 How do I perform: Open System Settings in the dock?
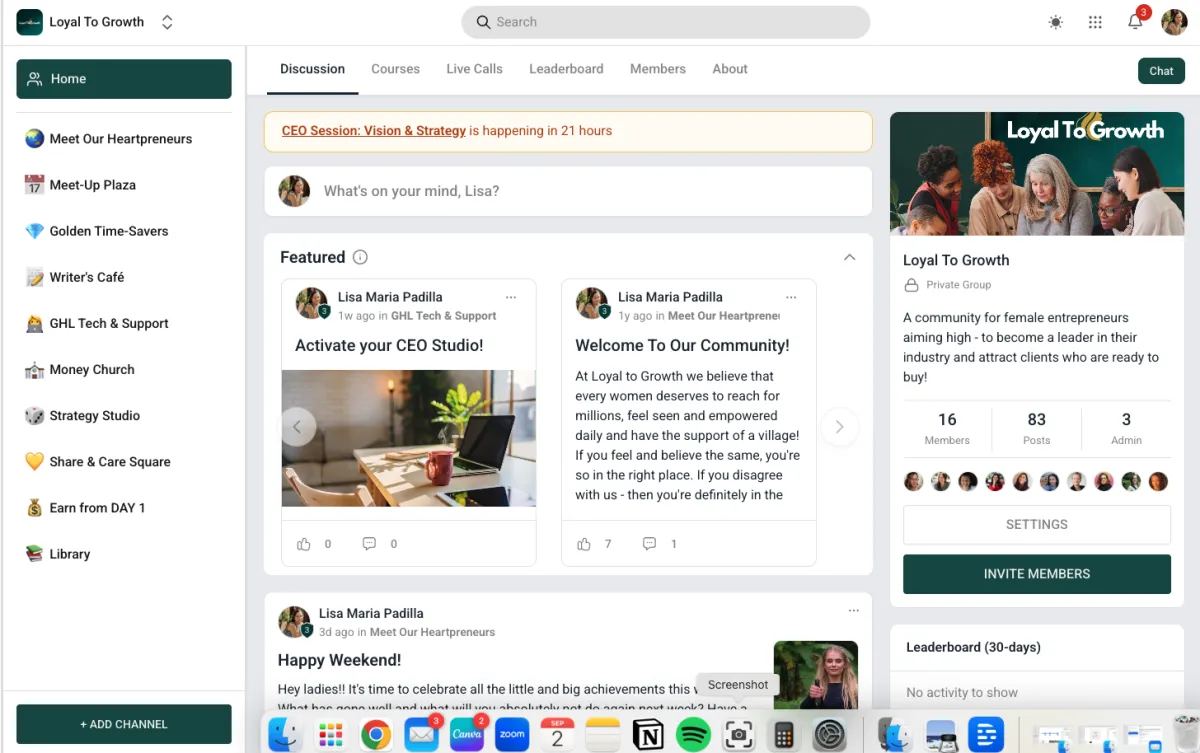829,735
